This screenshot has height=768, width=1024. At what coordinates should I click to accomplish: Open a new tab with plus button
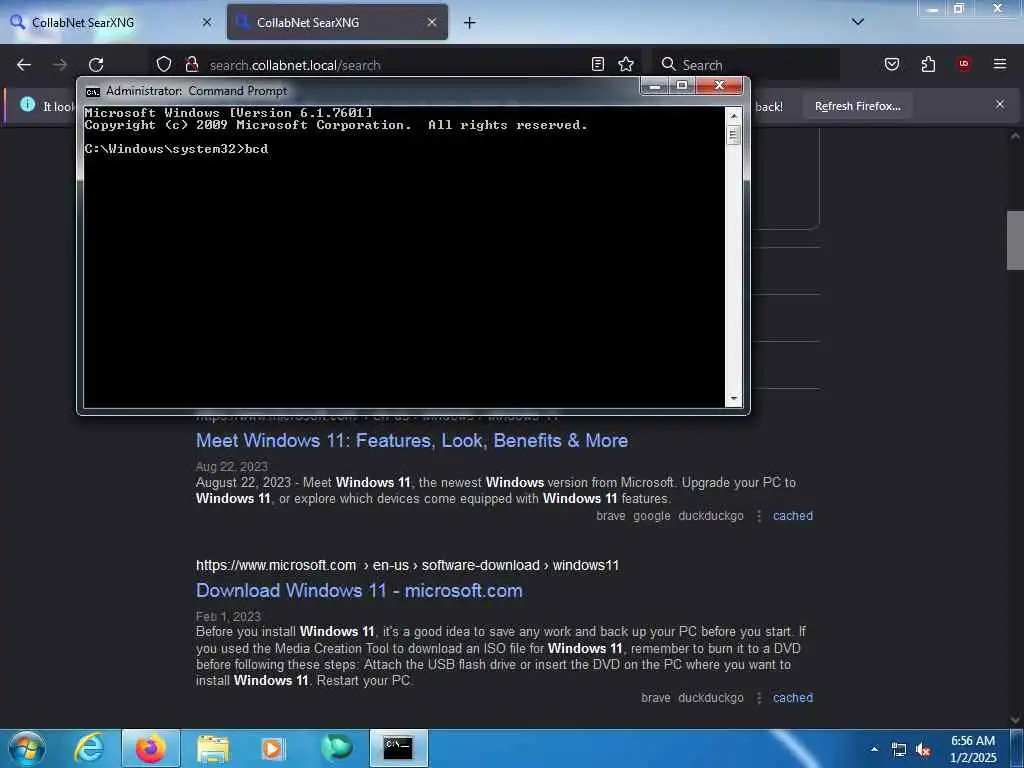pos(470,23)
